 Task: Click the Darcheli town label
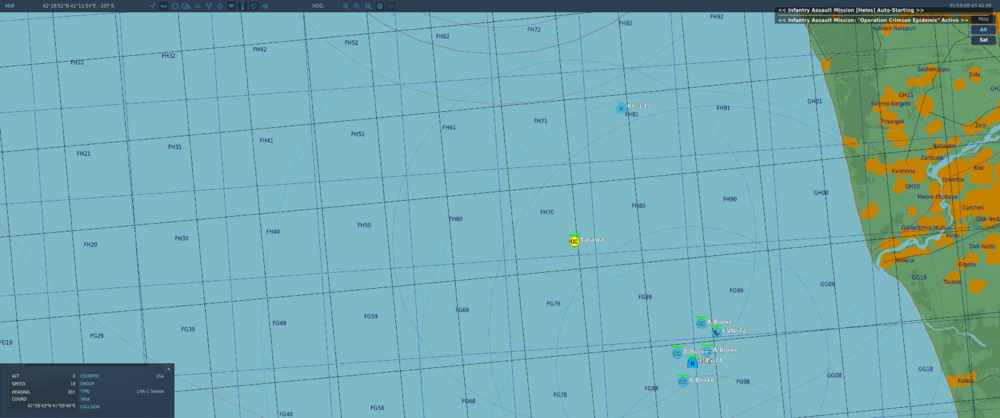[x=973, y=208]
